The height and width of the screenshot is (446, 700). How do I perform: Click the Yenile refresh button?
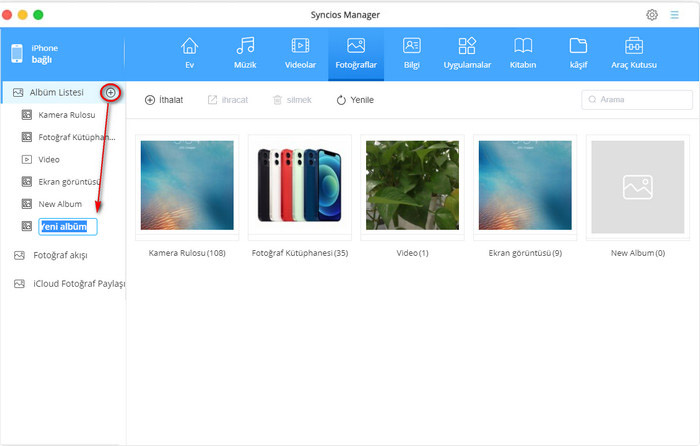pos(355,100)
